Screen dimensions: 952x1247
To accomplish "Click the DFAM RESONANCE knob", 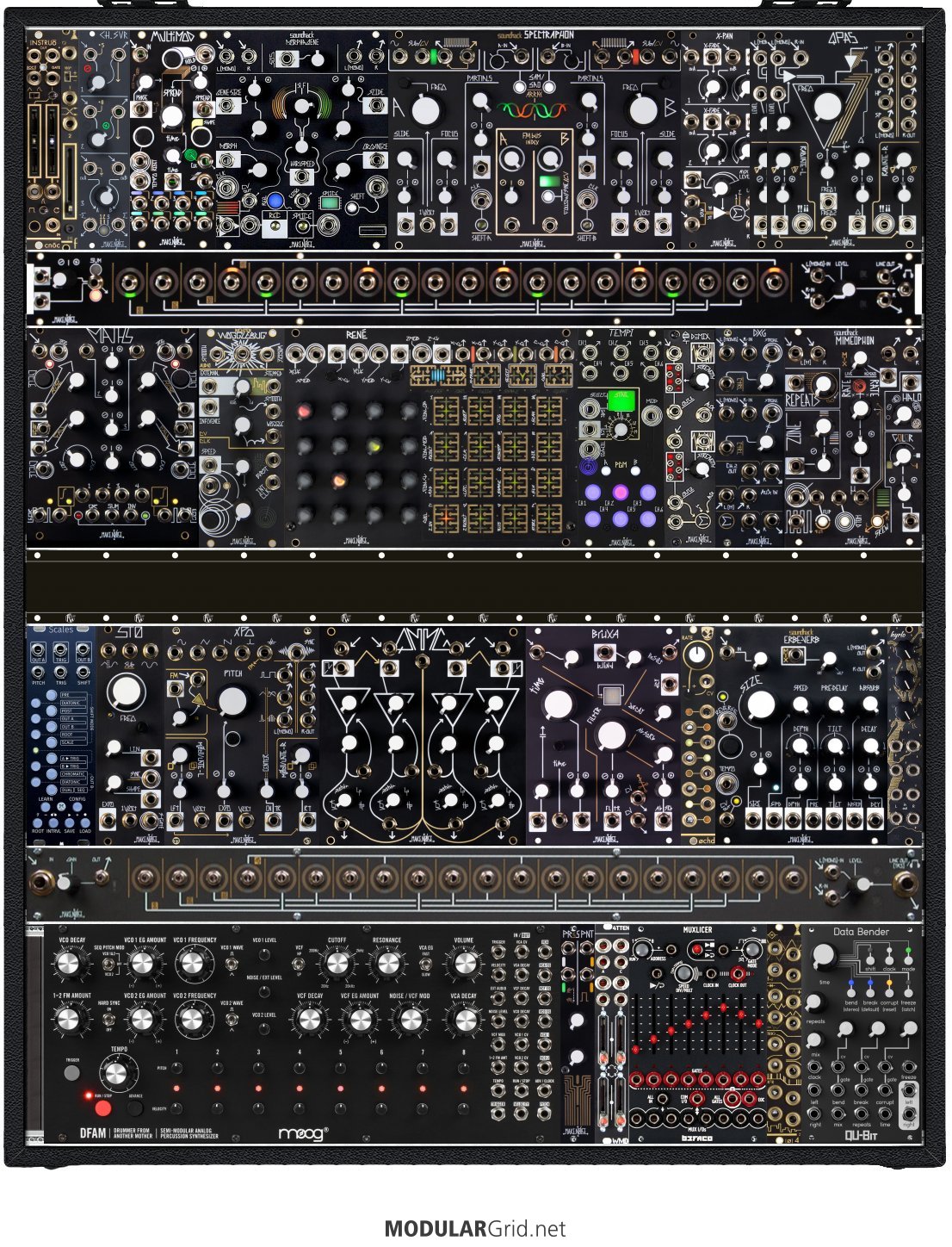I will (386, 965).
